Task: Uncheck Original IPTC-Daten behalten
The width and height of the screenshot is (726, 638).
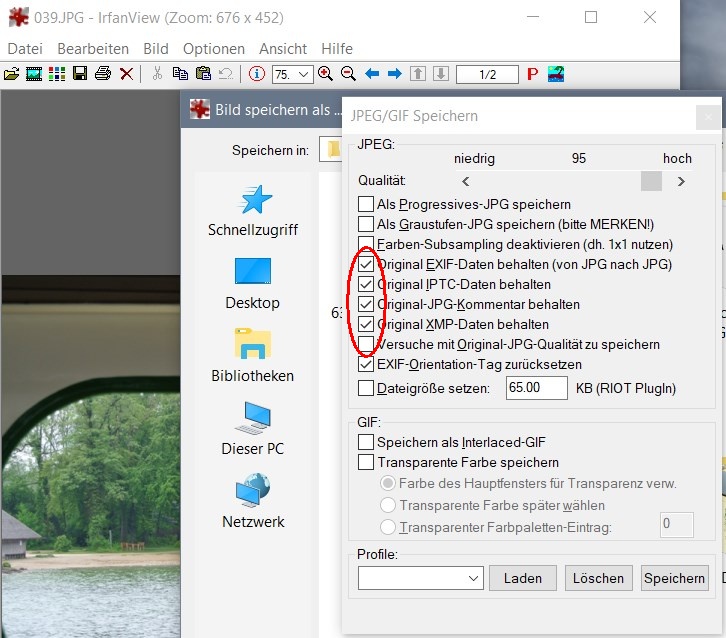Action: point(366,284)
